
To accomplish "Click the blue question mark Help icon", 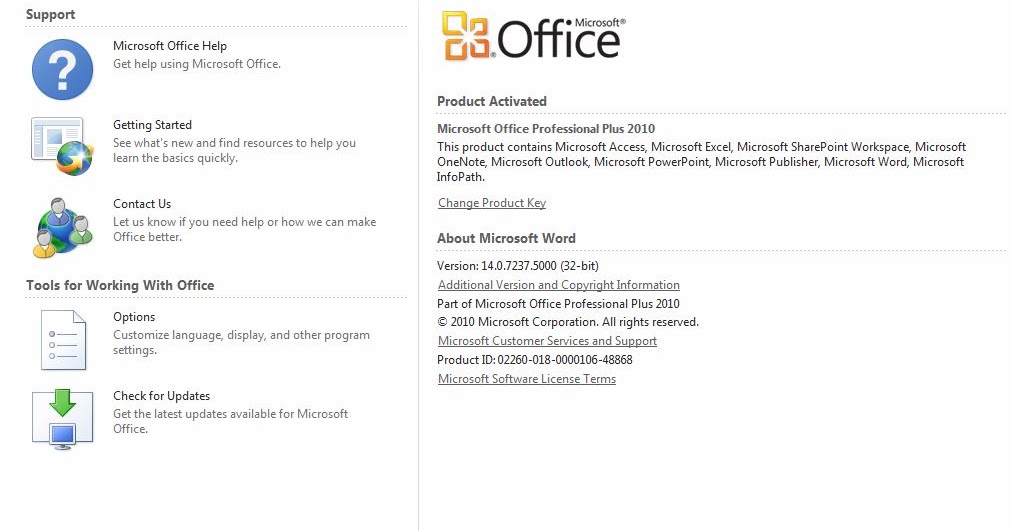I will pos(62,70).
